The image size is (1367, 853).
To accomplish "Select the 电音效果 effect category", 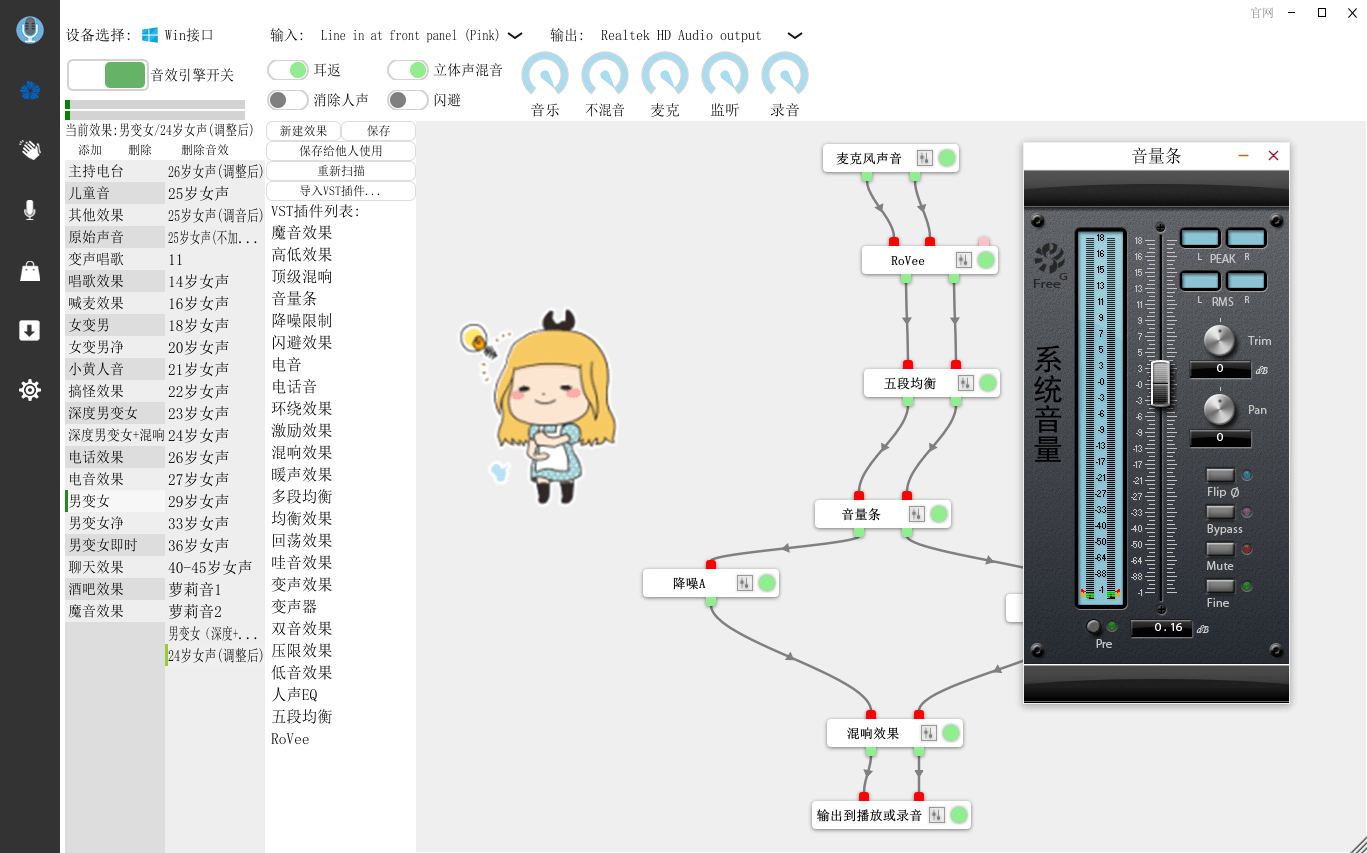I will (x=115, y=479).
